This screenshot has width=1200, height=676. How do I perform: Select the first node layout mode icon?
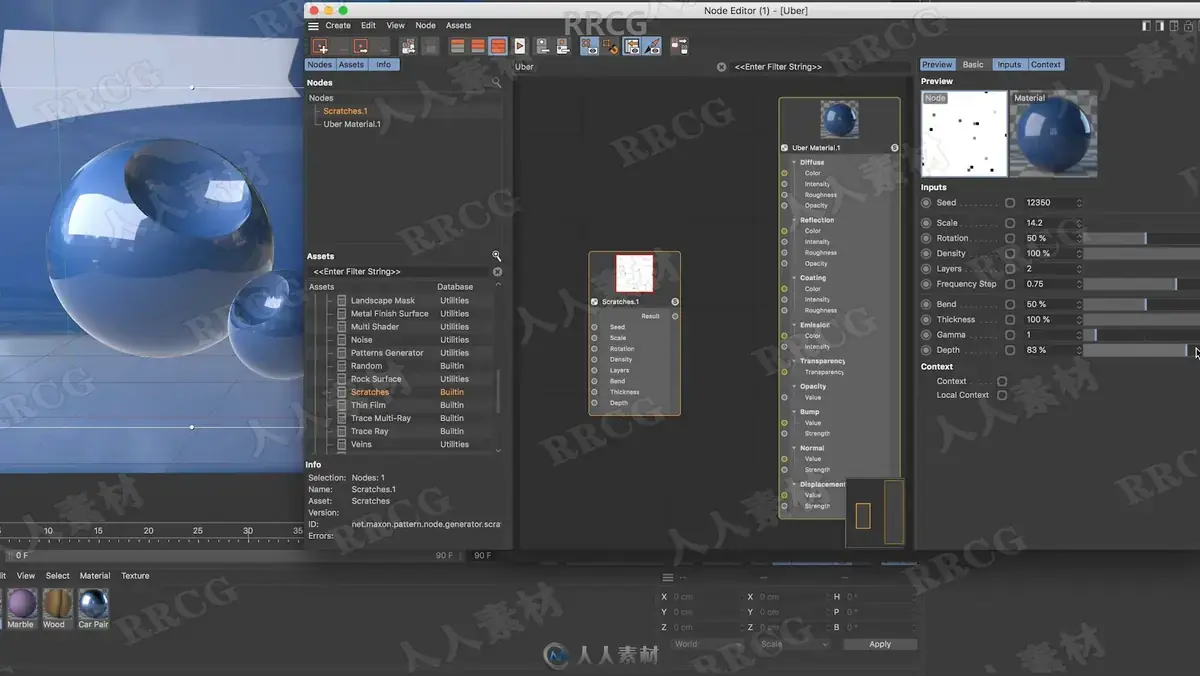point(457,46)
